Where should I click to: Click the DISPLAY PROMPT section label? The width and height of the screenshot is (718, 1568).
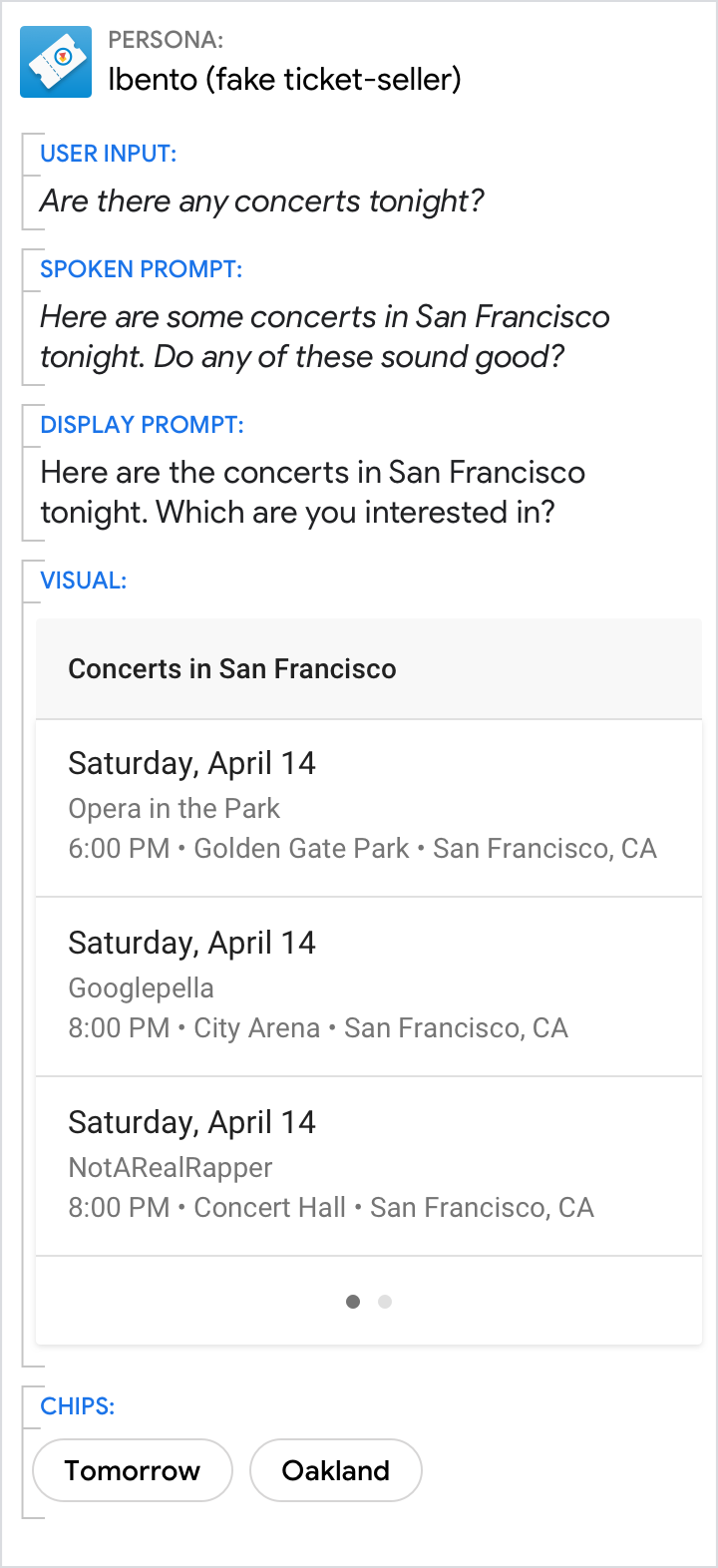[x=142, y=425]
